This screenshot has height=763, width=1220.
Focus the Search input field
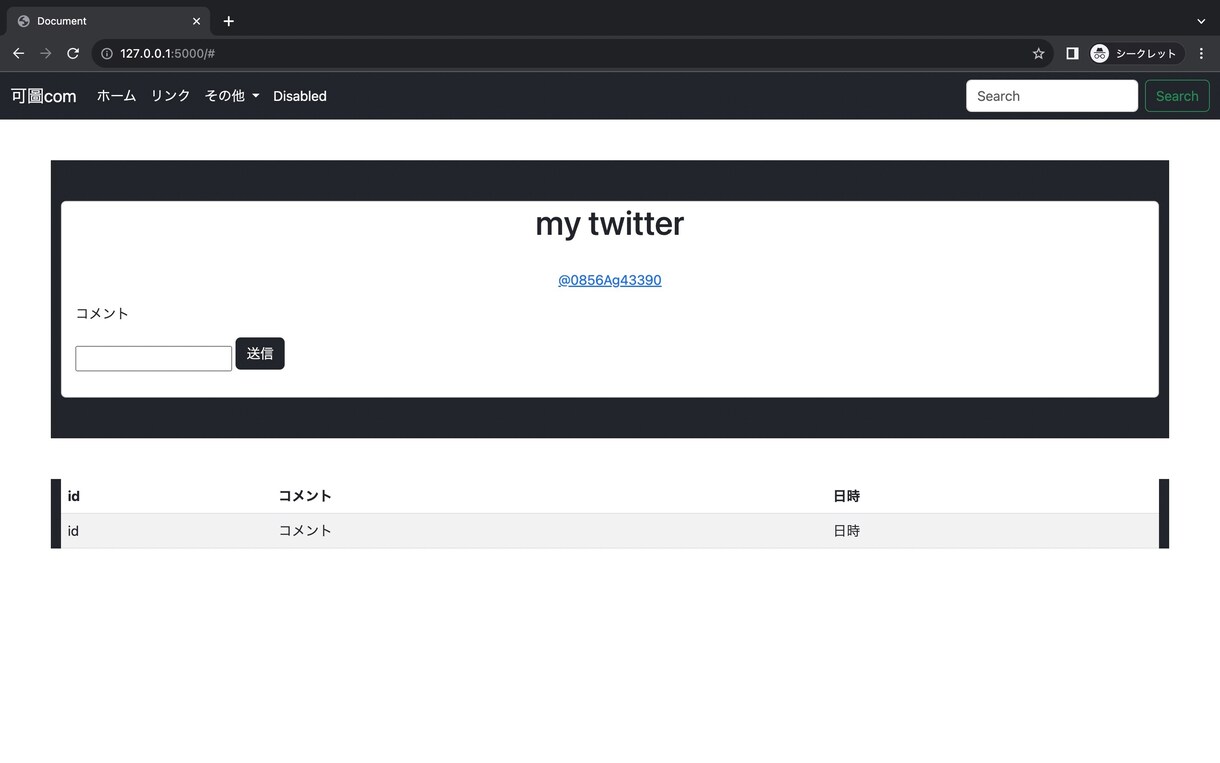coord(1052,96)
